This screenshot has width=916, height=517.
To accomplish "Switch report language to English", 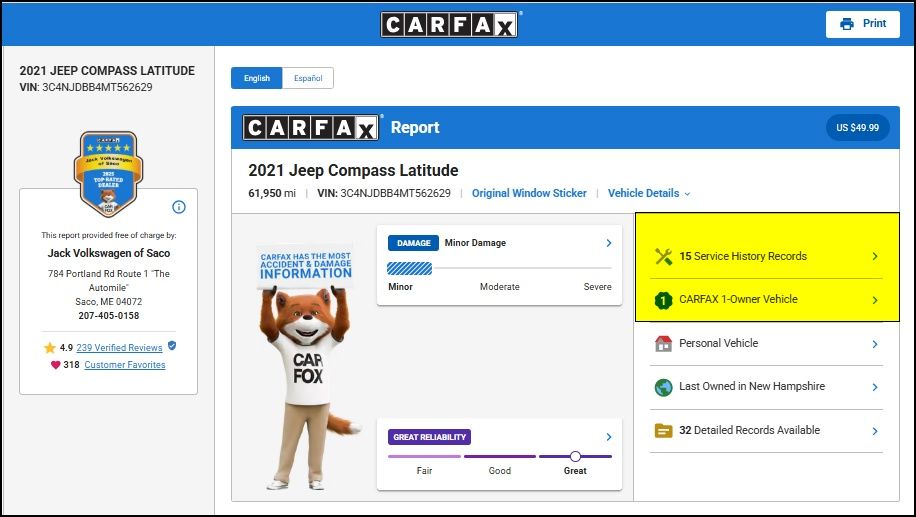I will pyautogui.click(x=256, y=78).
